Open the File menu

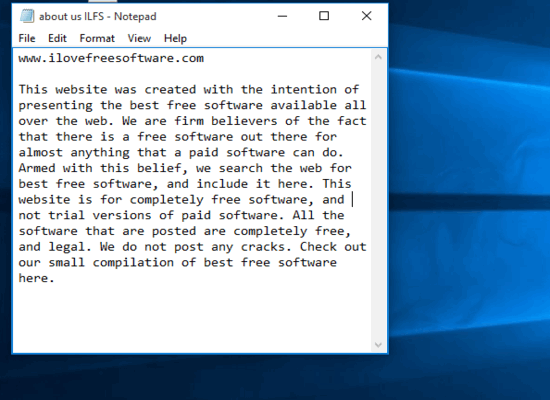pyautogui.click(x=27, y=38)
